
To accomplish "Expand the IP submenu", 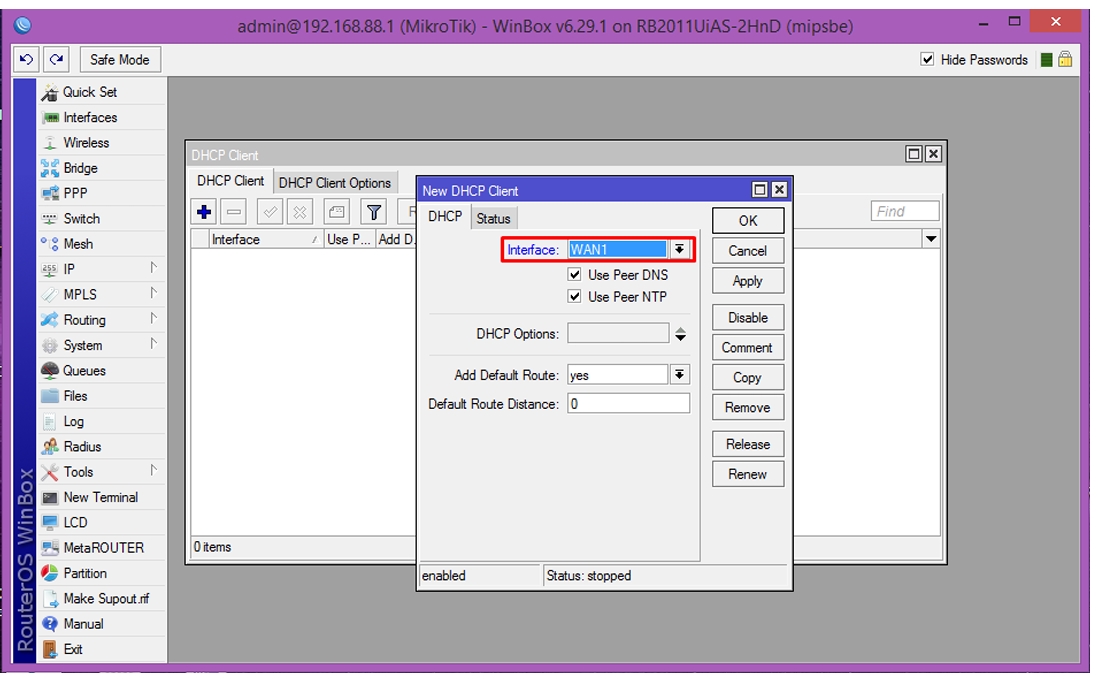I will (153, 268).
